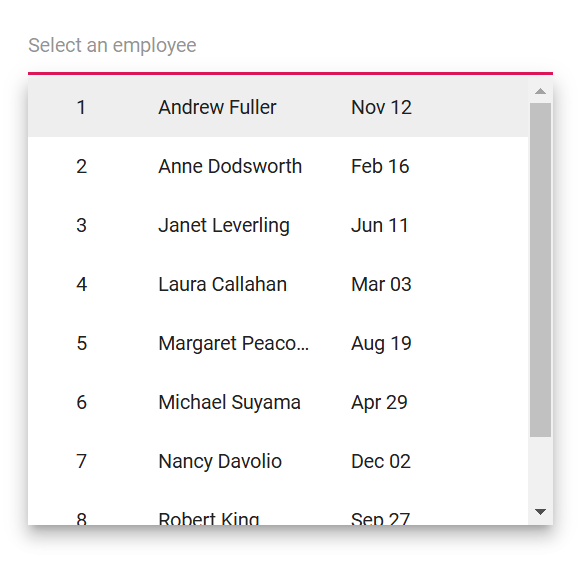This screenshot has width=579, height=583.
Task: Click the vertical scrollbar thumb
Action: point(540,270)
